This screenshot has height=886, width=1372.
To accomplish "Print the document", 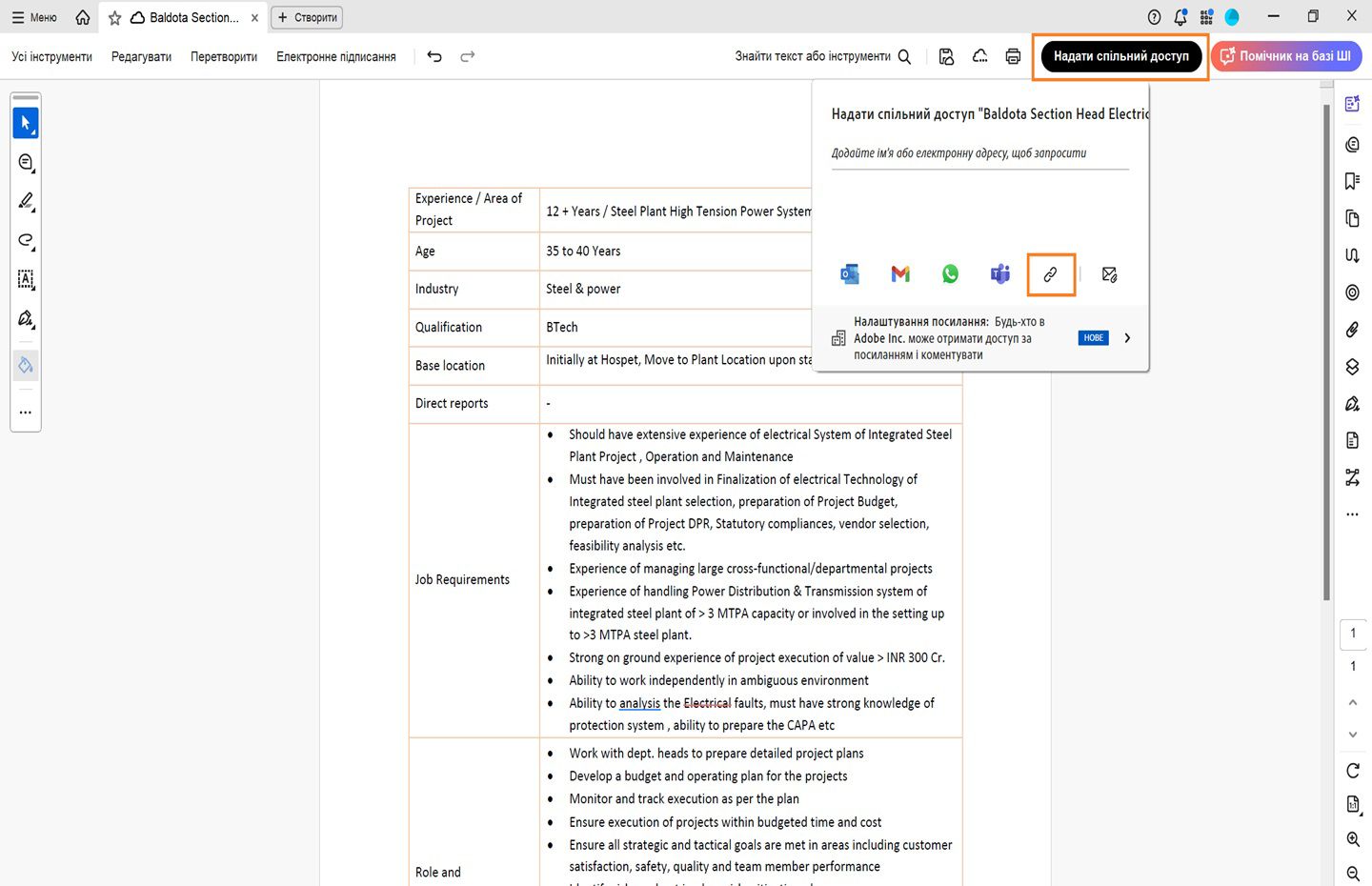I will click(1013, 56).
